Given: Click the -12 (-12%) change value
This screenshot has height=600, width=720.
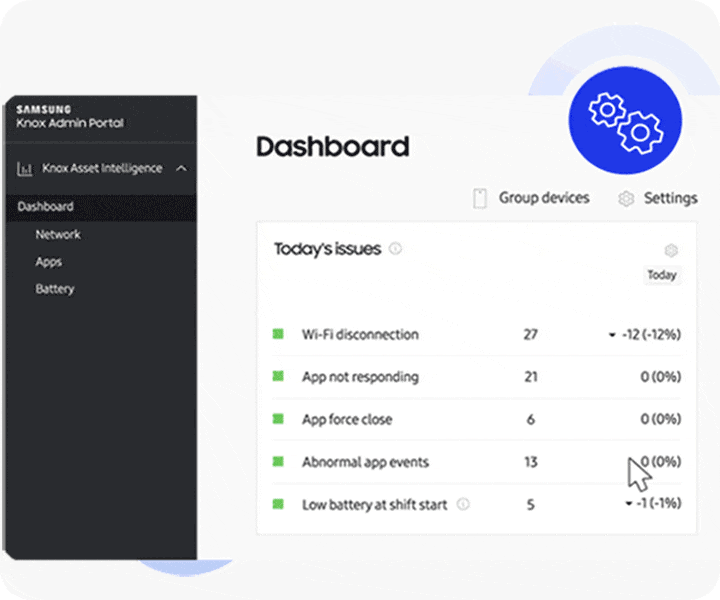Looking at the screenshot, I should (651, 334).
